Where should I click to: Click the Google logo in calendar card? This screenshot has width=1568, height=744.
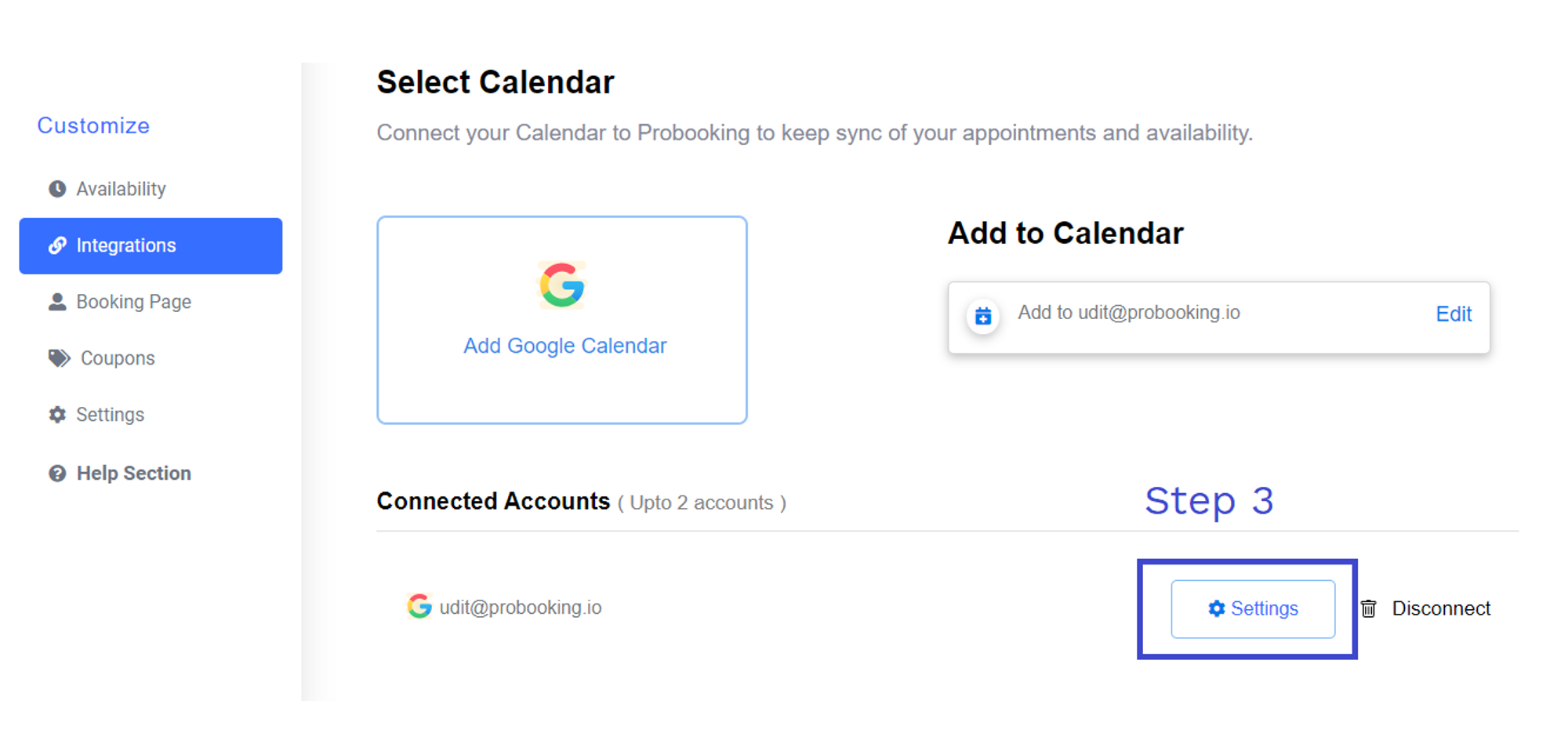(x=562, y=285)
